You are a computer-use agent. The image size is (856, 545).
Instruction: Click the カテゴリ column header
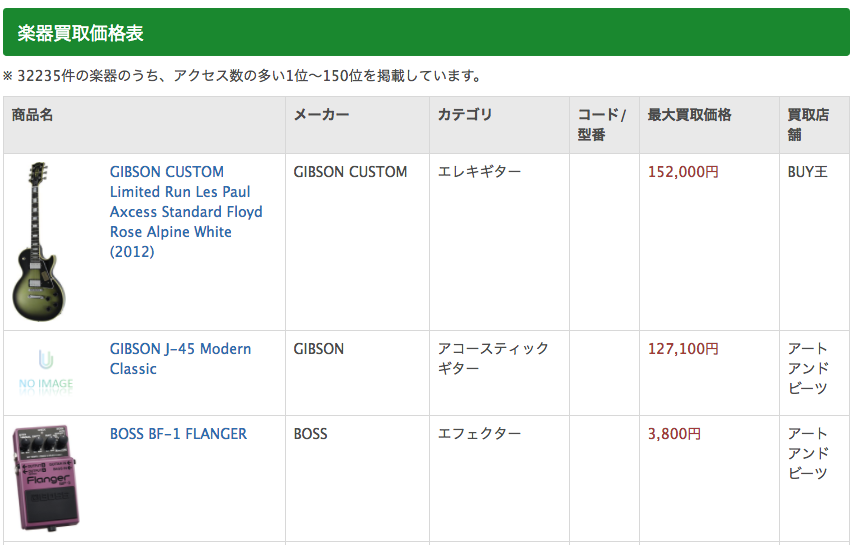coord(465,115)
